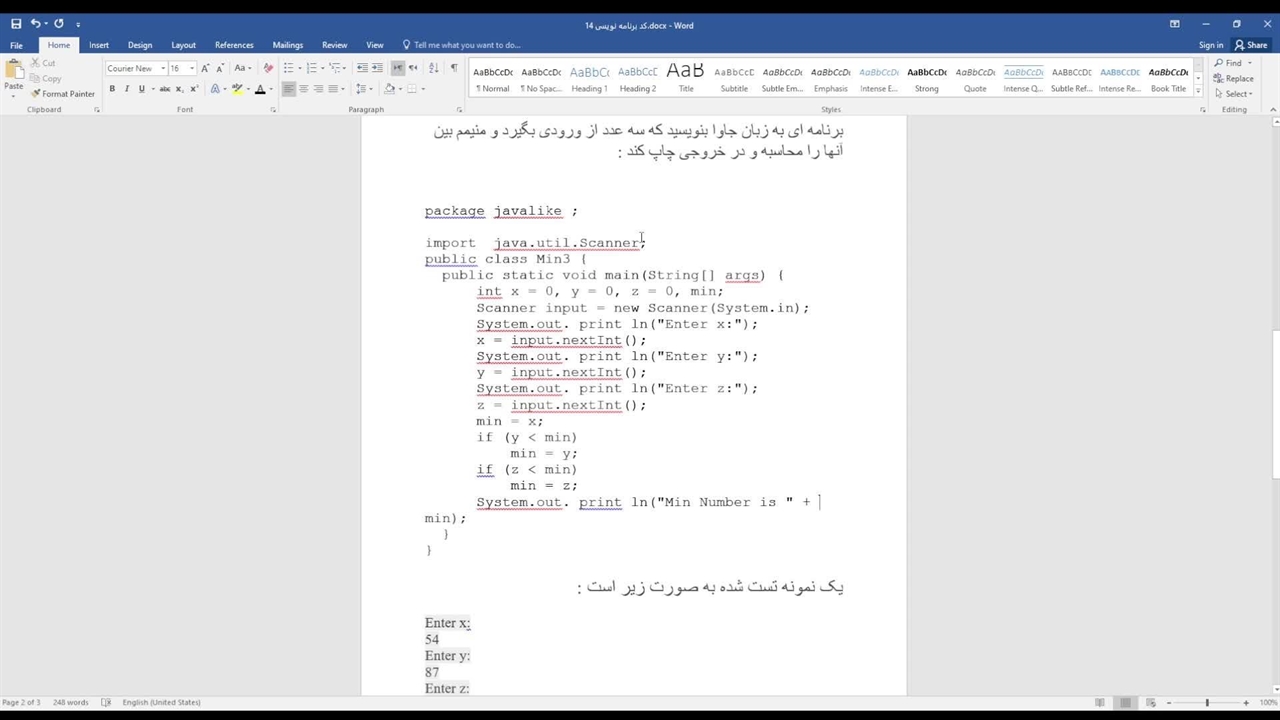Click the Tell me what you want field
The image size is (1280, 720).
point(466,45)
